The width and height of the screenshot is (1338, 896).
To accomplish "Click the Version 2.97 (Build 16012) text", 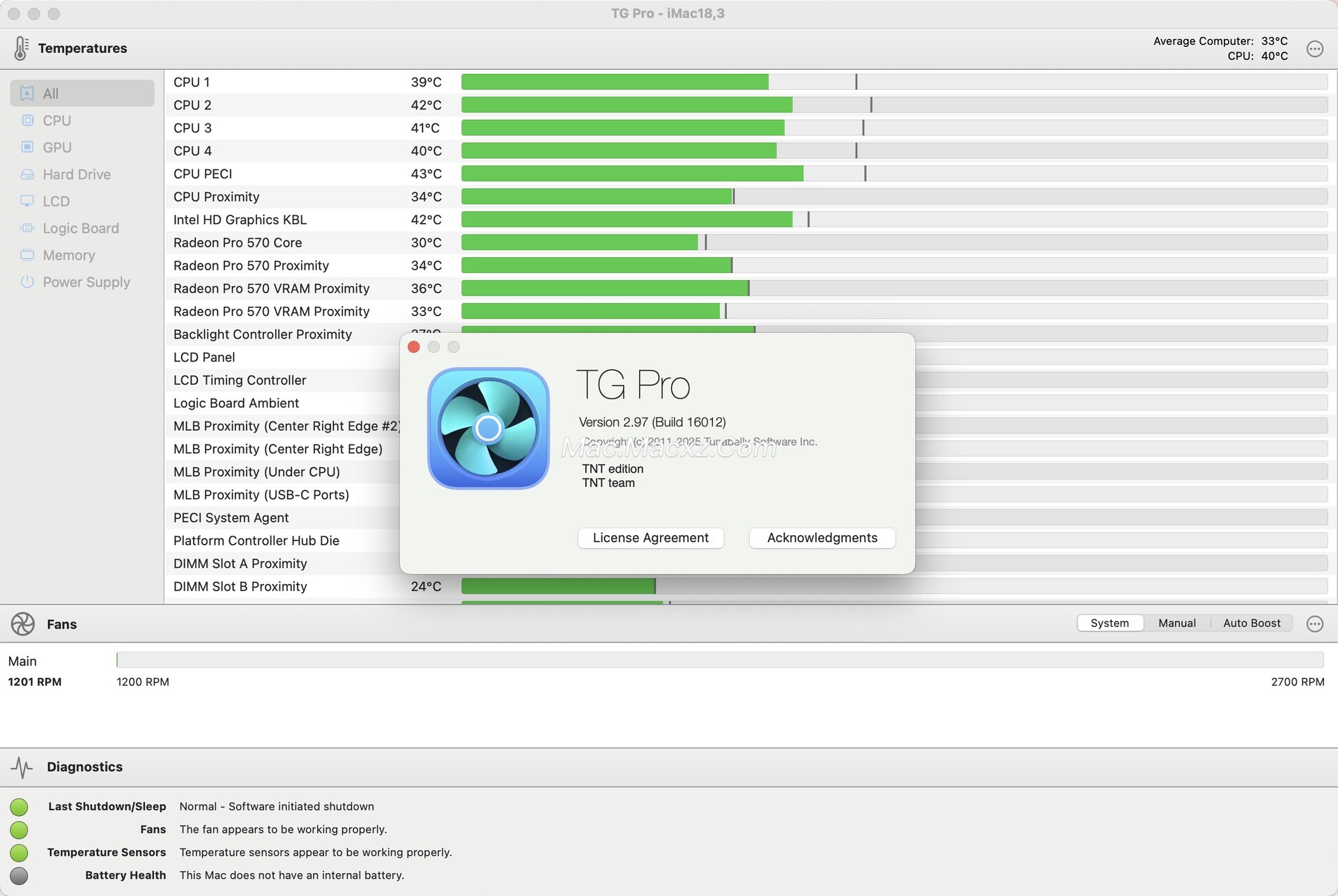I will click(652, 422).
